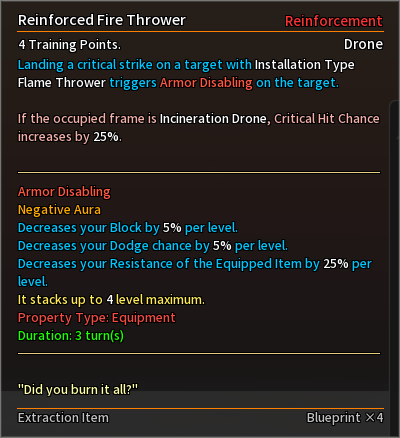The width and height of the screenshot is (400, 438).
Task: Click the Extraction Item footer label
Action: coord(63,418)
